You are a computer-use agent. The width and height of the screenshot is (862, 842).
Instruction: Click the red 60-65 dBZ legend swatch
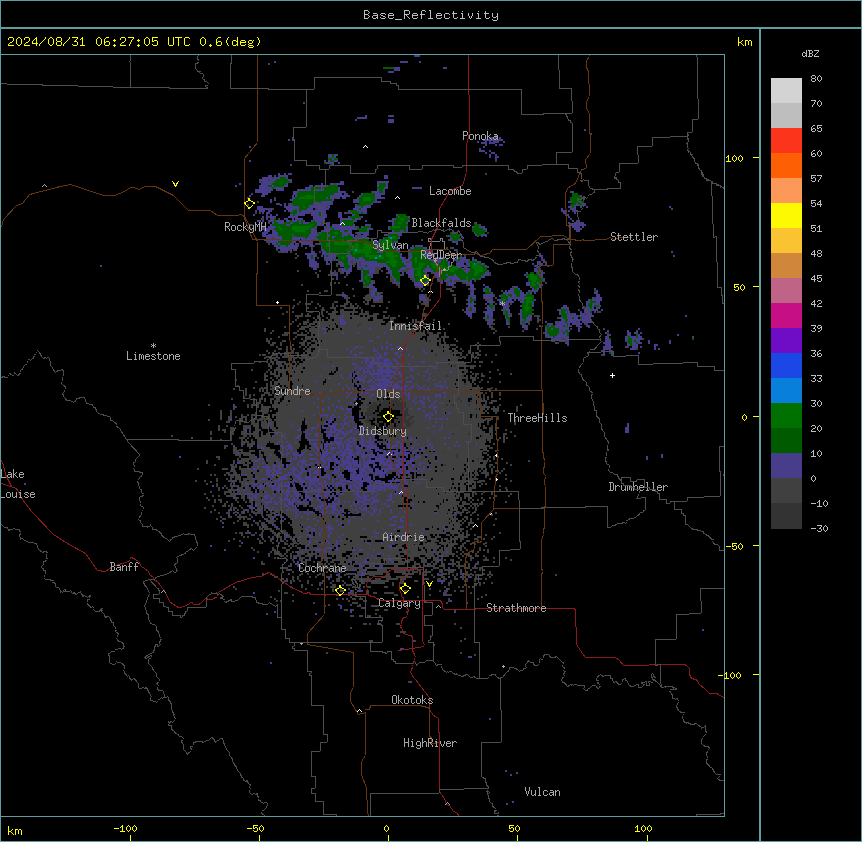[786, 141]
